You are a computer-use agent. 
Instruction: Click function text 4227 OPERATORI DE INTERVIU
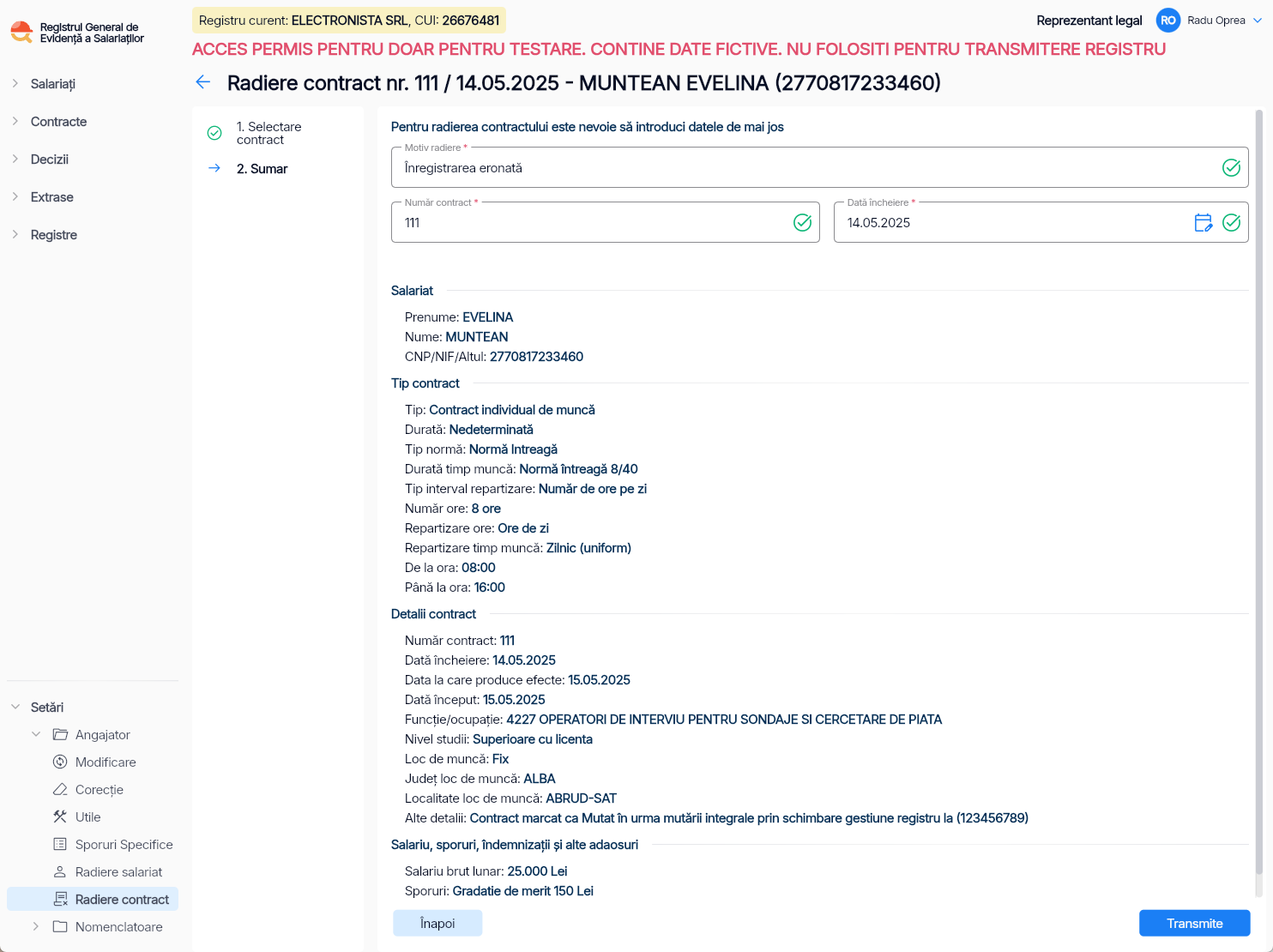(x=724, y=720)
